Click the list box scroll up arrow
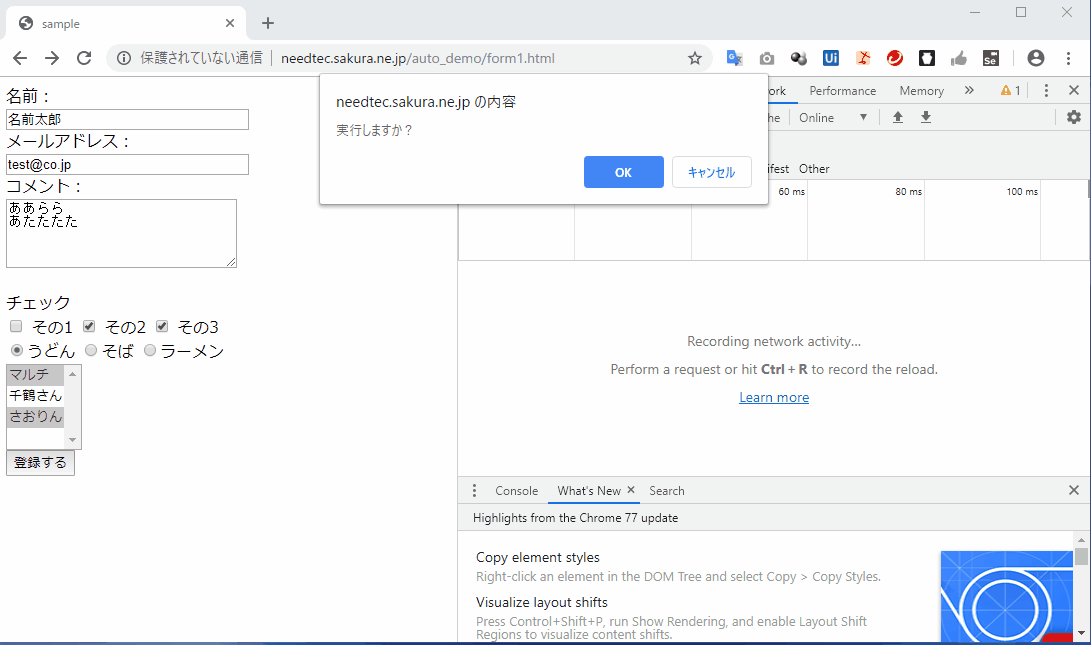 pos(72,374)
